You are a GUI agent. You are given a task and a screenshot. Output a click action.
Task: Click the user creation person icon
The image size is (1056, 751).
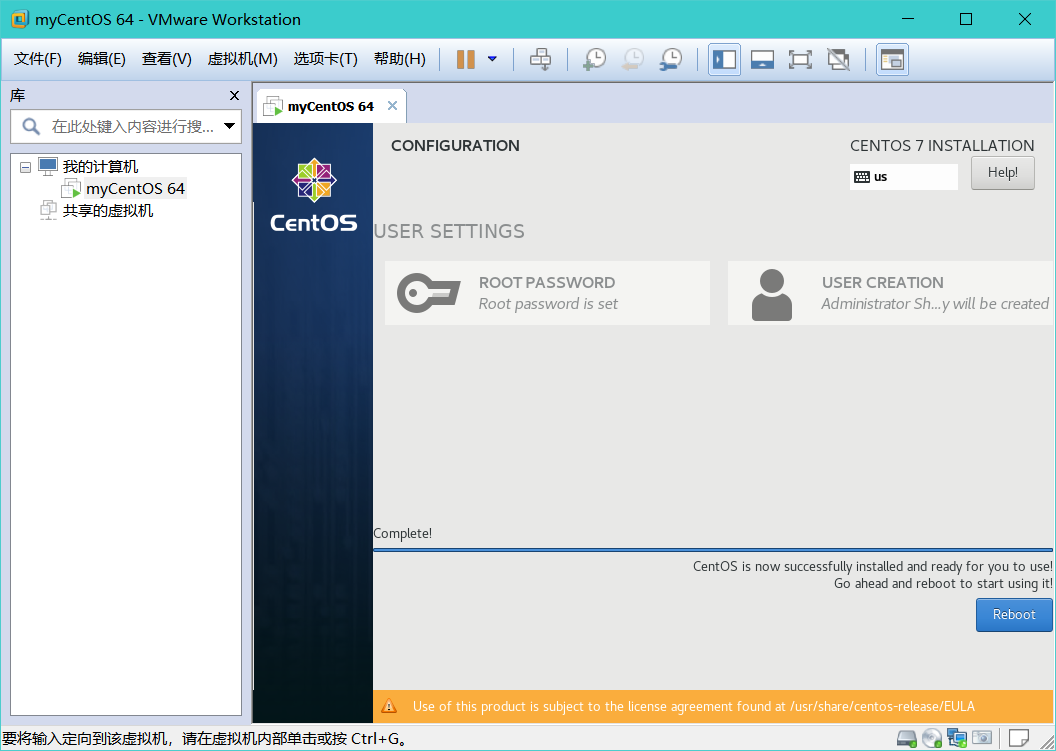point(772,295)
